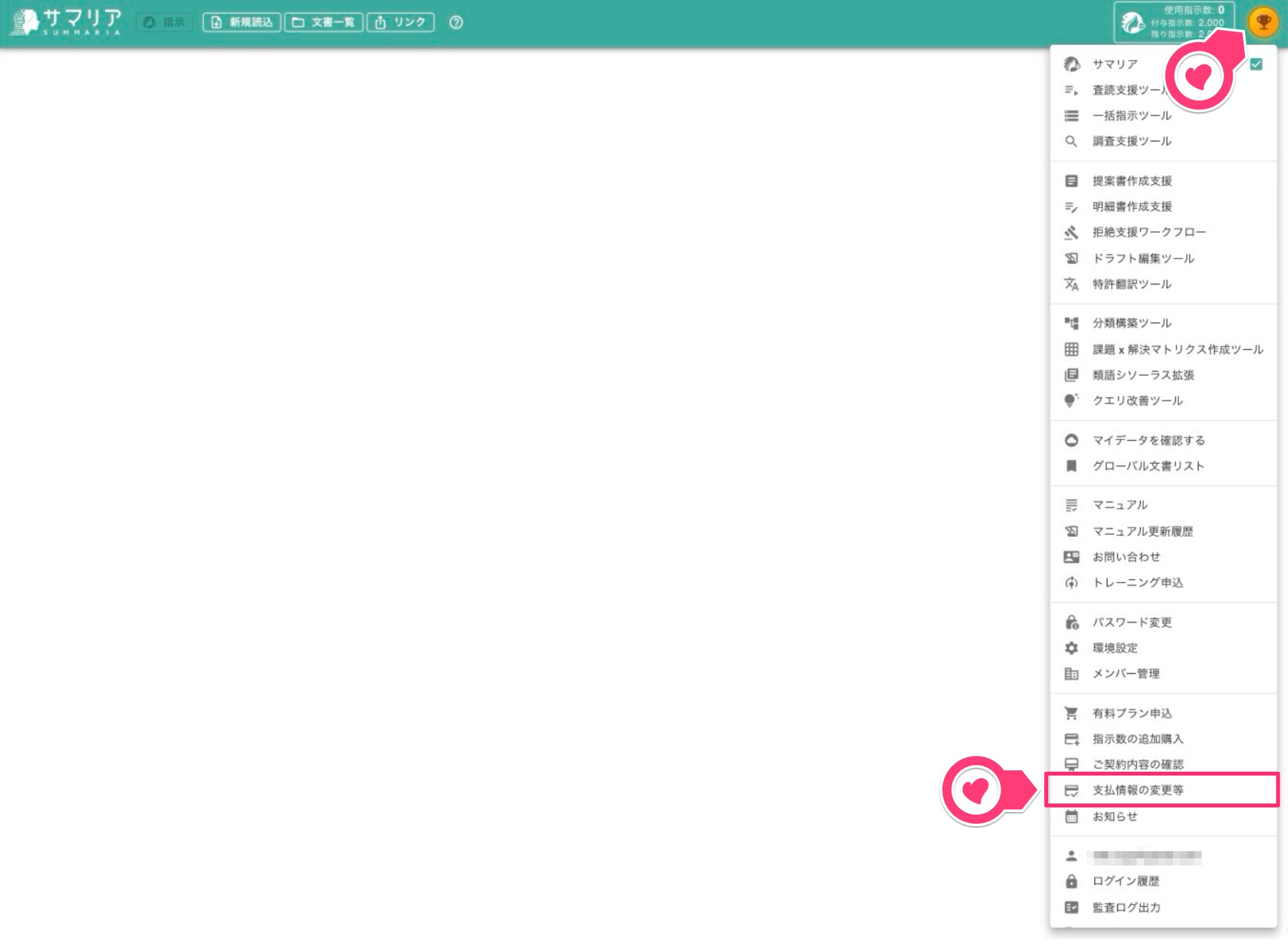Open パスワード変更 menu item
Image resolution: width=1288 pixels, height=945 pixels.
[x=1164, y=622]
